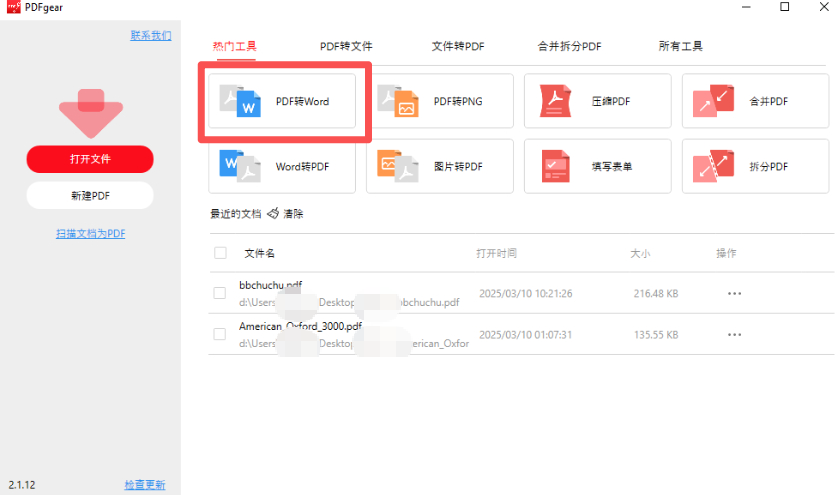This screenshot has width=840, height=495.
Task: Click the broom icon next to 清除
Action: click(x=273, y=213)
